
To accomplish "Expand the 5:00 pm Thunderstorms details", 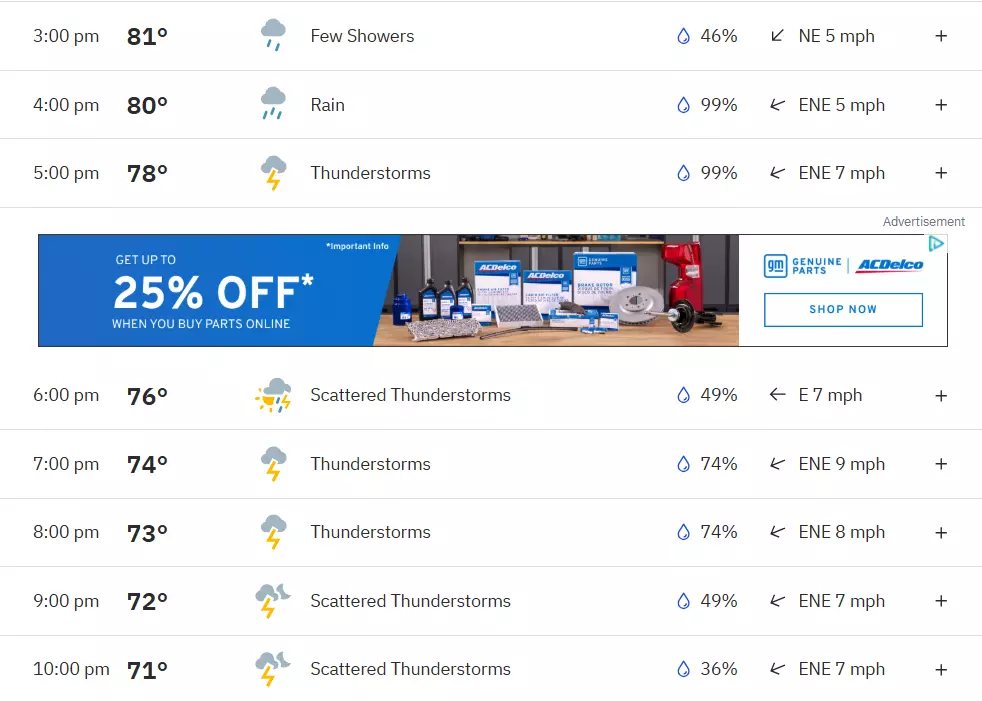I will 941,173.
